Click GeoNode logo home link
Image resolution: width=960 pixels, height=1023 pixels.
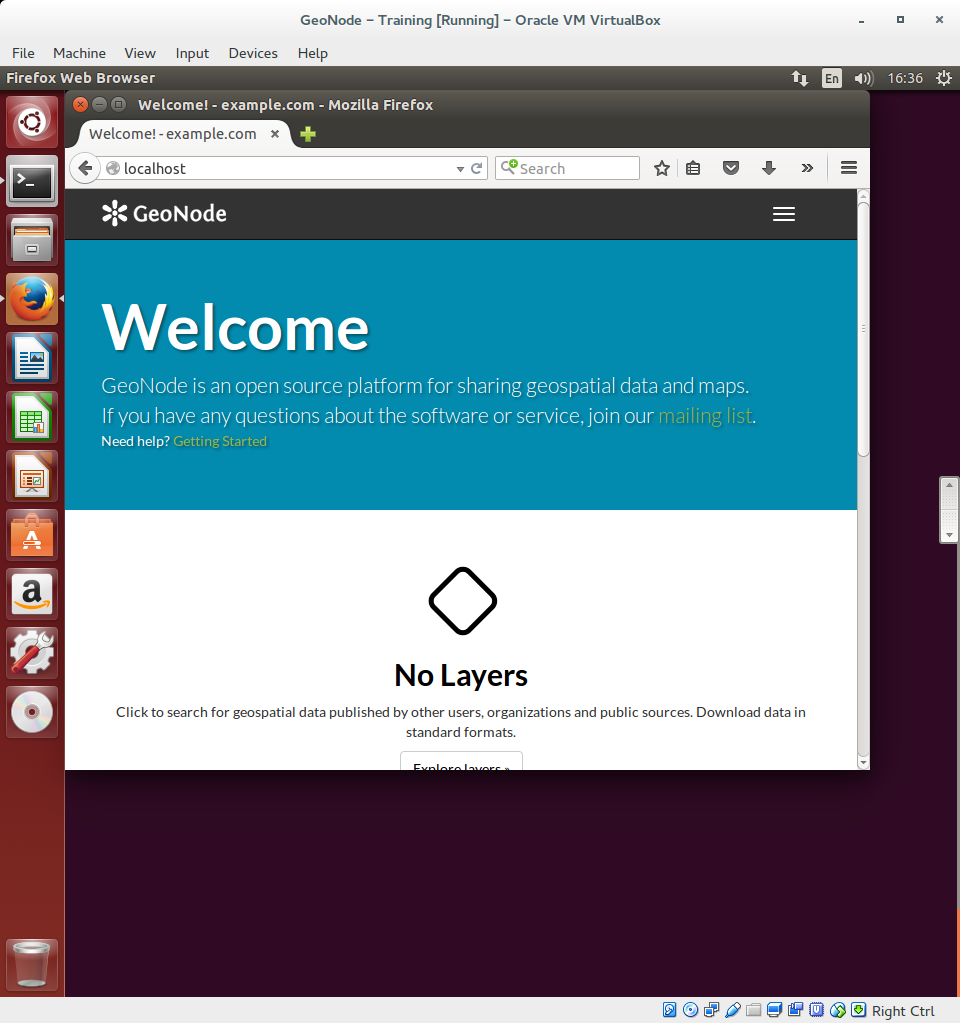(164, 213)
